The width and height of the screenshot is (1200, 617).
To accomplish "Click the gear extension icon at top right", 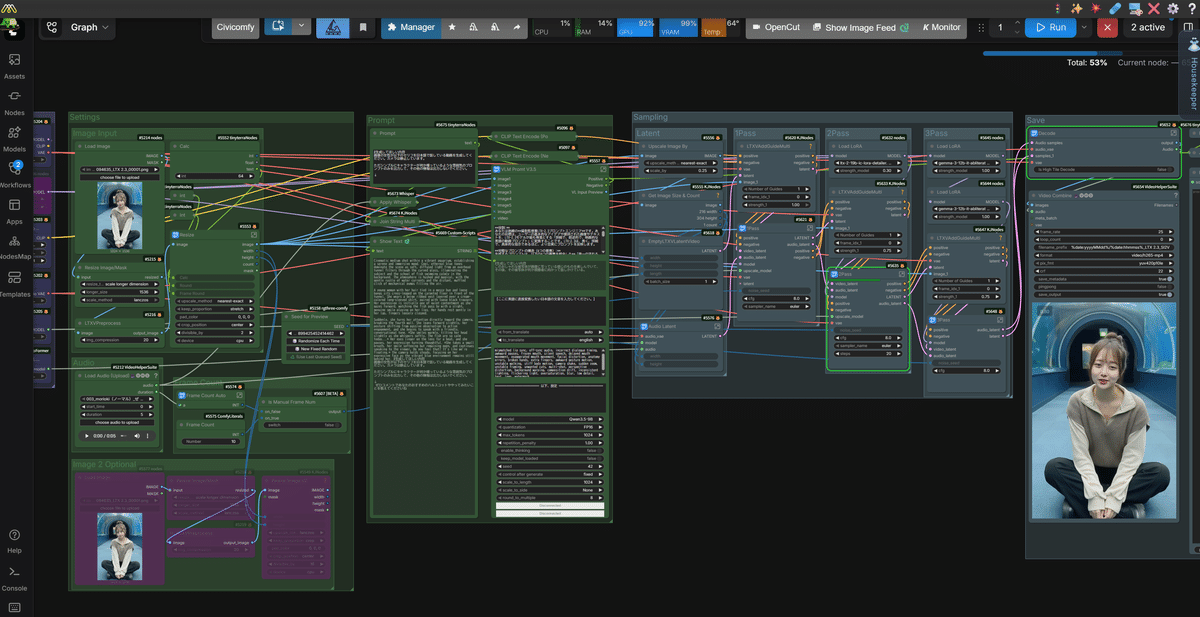I will (x=1172, y=8).
